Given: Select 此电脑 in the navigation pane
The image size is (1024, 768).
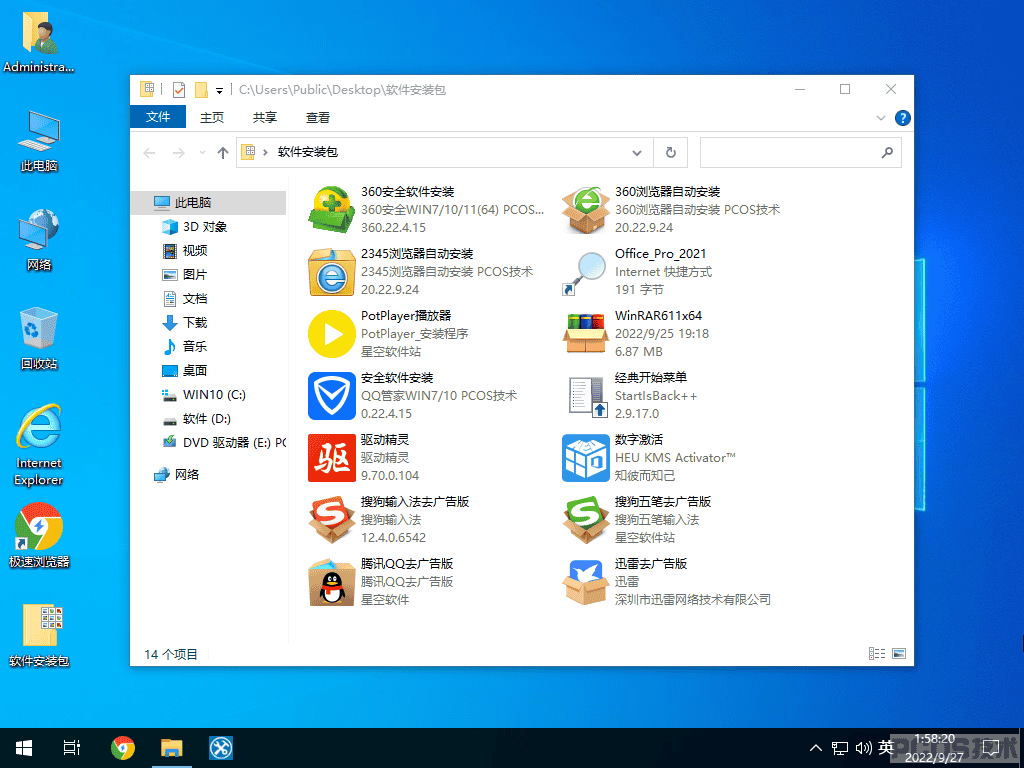Looking at the screenshot, I should pos(208,202).
